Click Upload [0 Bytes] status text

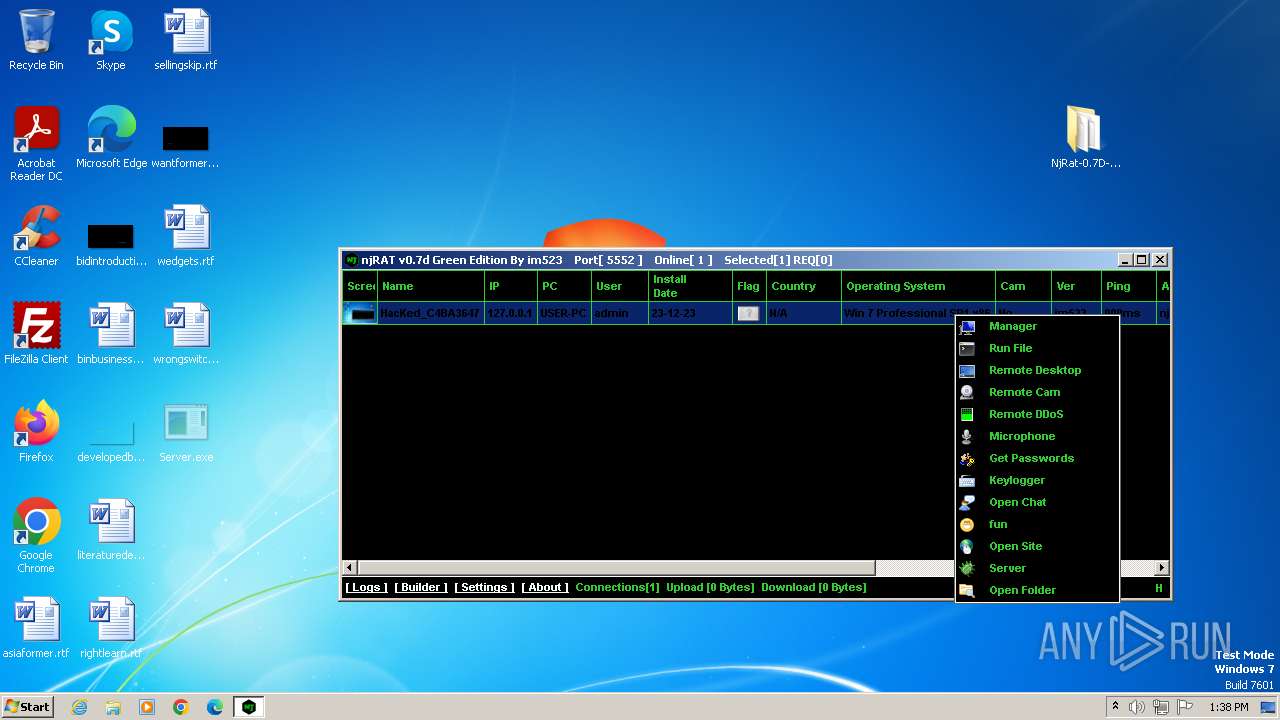(x=710, y=587)
